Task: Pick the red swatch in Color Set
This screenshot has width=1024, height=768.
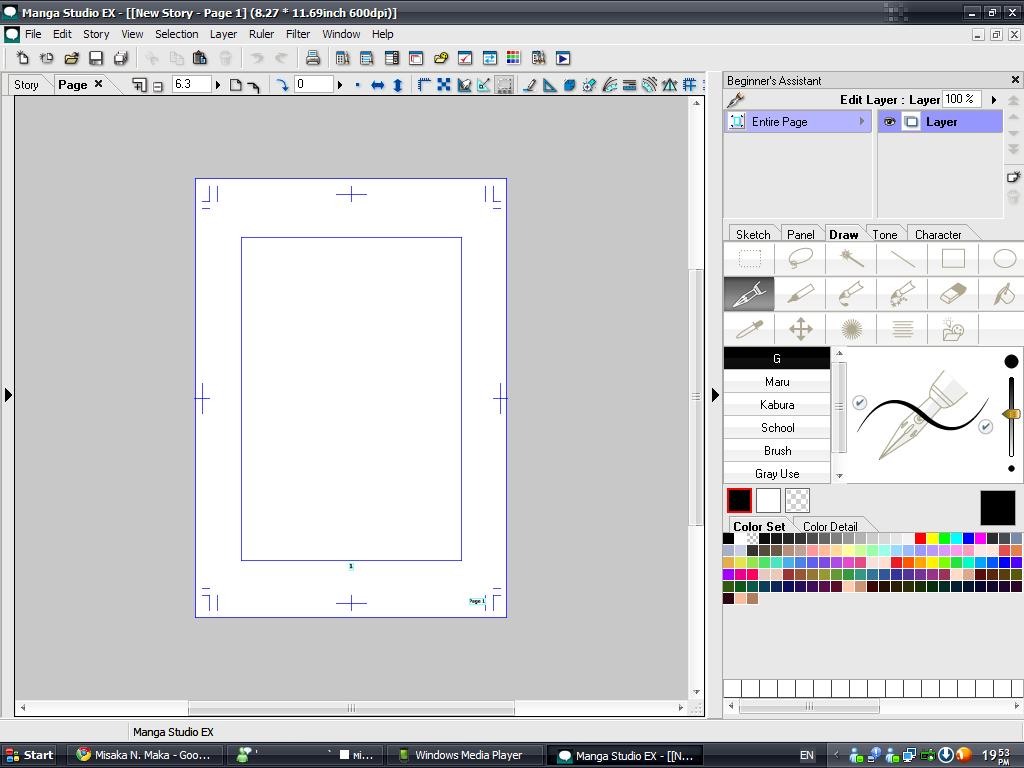Action: click(920, 538)
